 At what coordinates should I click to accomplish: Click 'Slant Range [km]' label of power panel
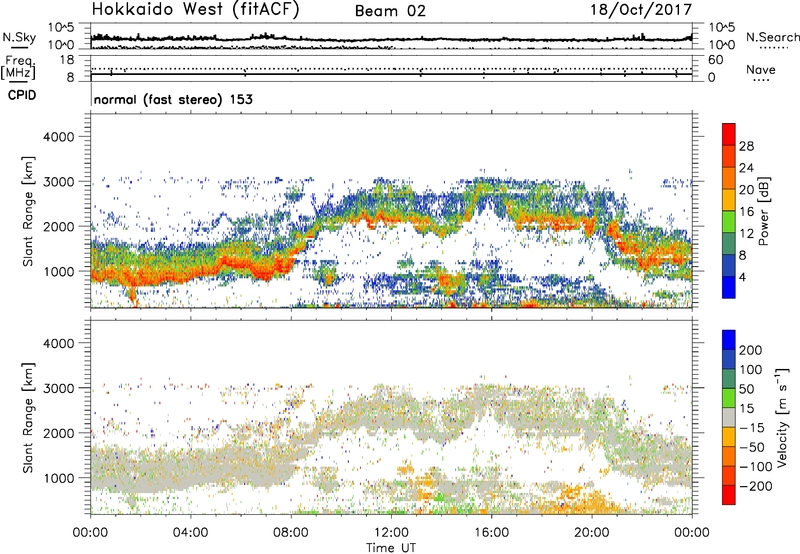29,211
